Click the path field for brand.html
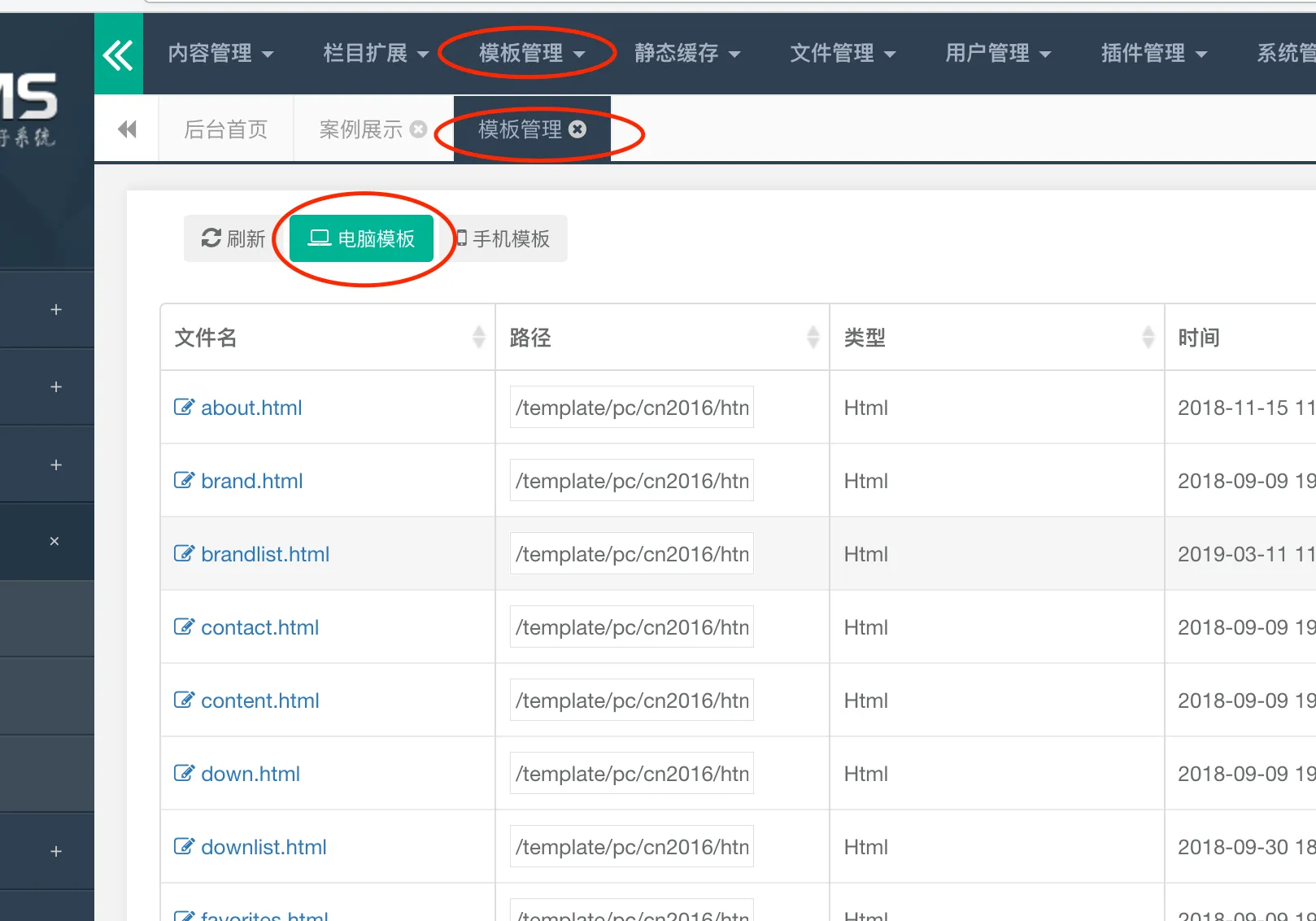The height and width of the screenshot is (921, 1316). (x=631, y=481)
